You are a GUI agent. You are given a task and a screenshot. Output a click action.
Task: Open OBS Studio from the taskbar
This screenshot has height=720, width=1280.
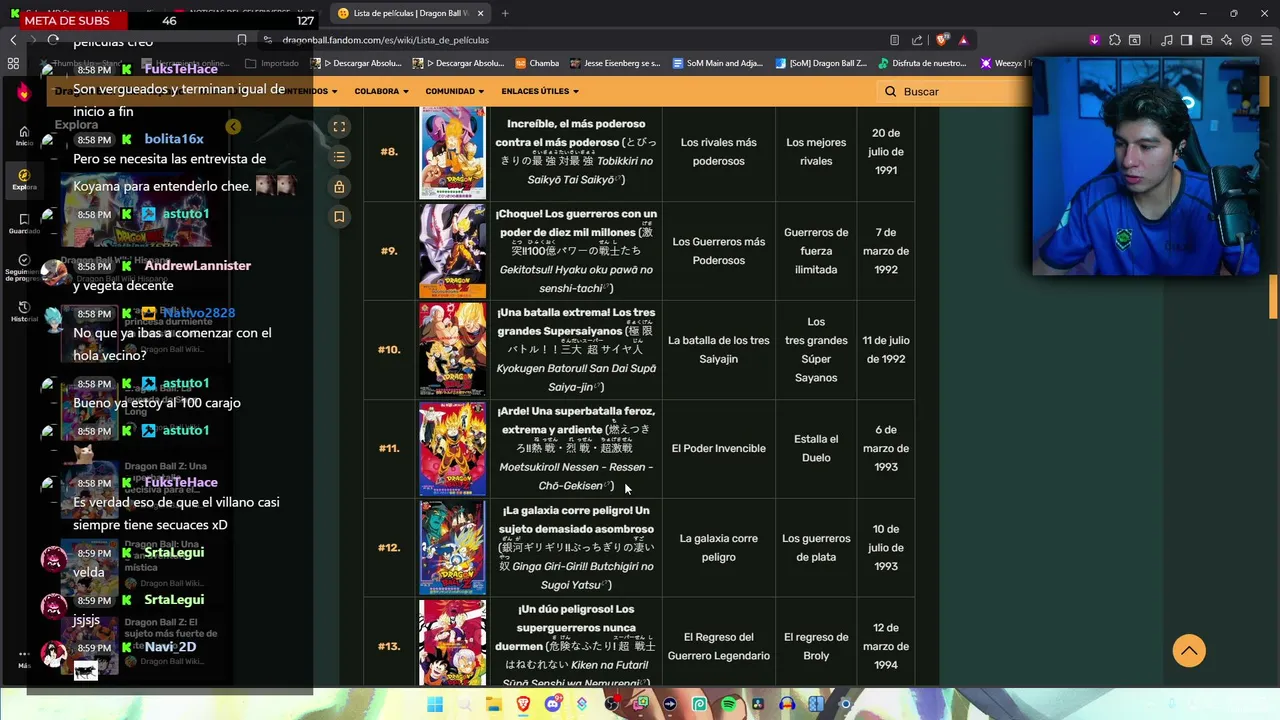pyautogui.click(x=611, y=704)
